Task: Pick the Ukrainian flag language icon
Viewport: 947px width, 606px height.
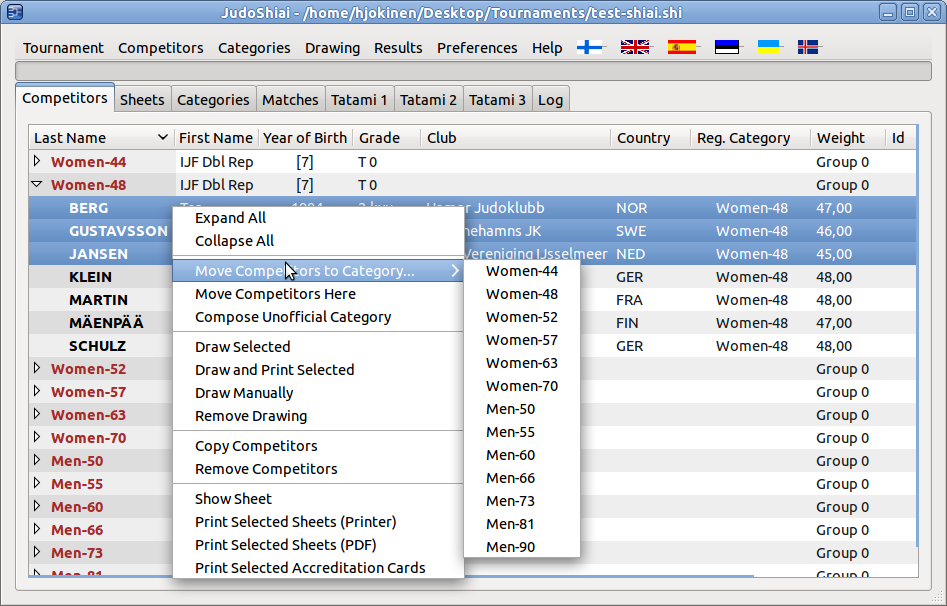Action: 768,47
